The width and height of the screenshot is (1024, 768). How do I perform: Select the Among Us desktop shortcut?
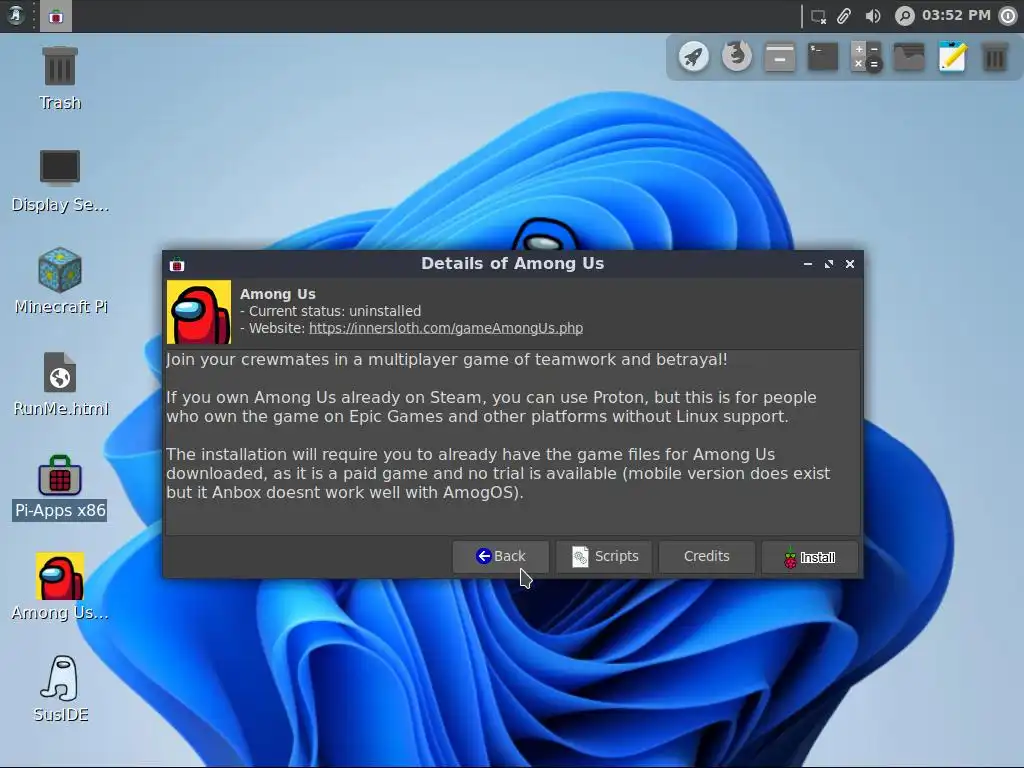(x=60, y=588)
